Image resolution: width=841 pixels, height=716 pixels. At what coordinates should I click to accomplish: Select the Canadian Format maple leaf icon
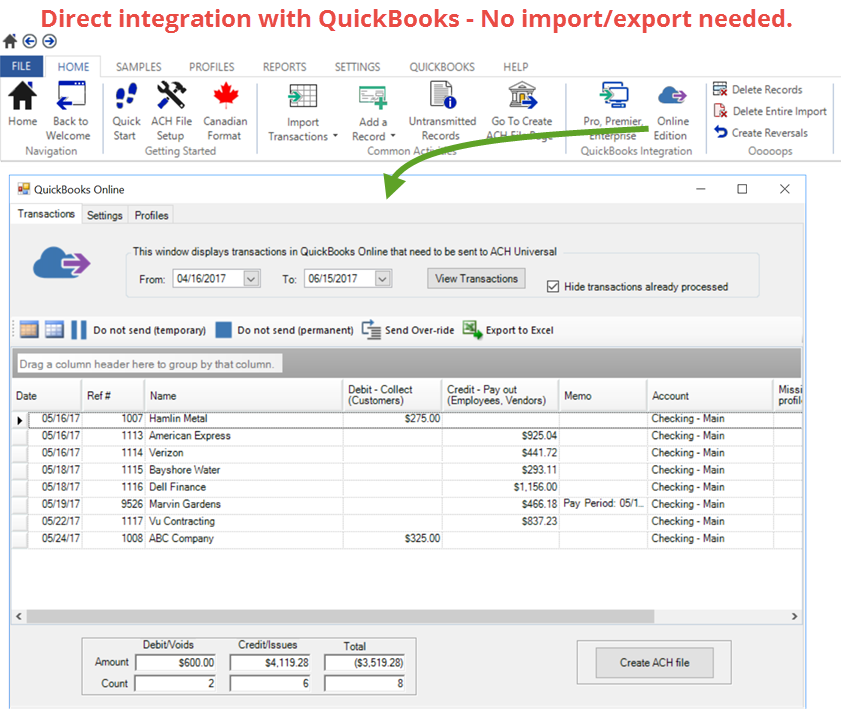224,97
